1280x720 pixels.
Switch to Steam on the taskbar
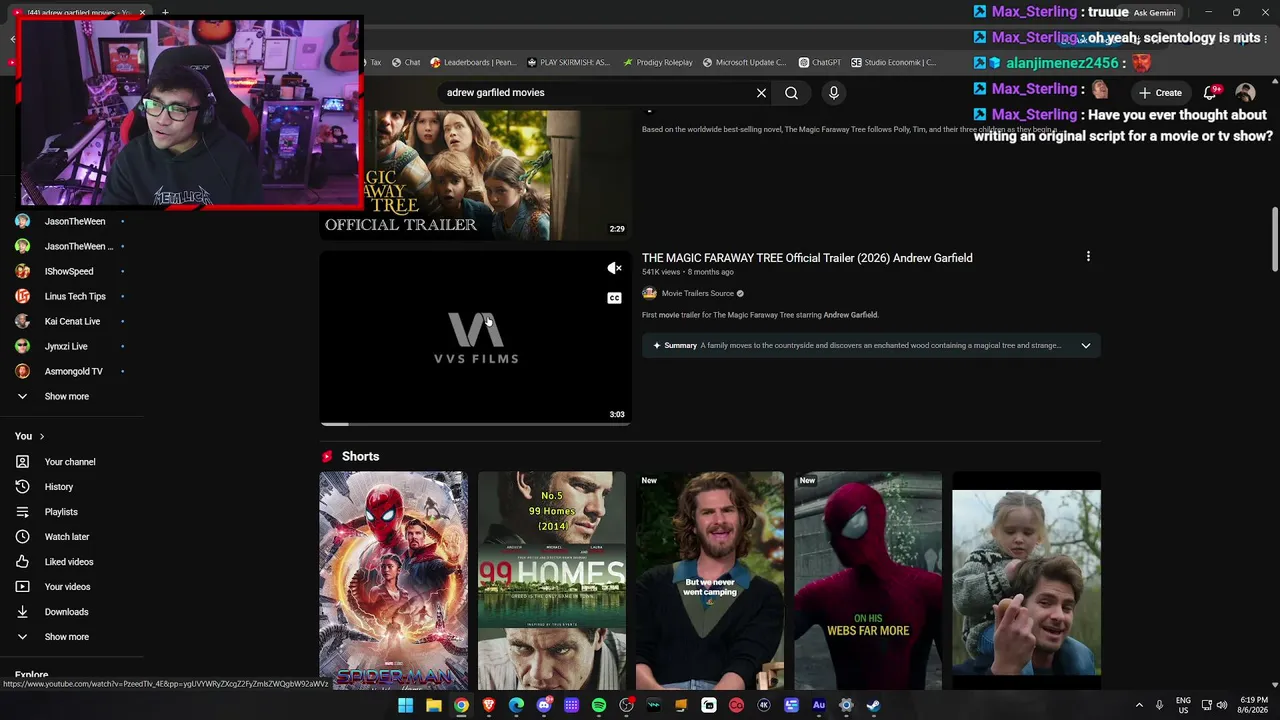pos(873,705)
